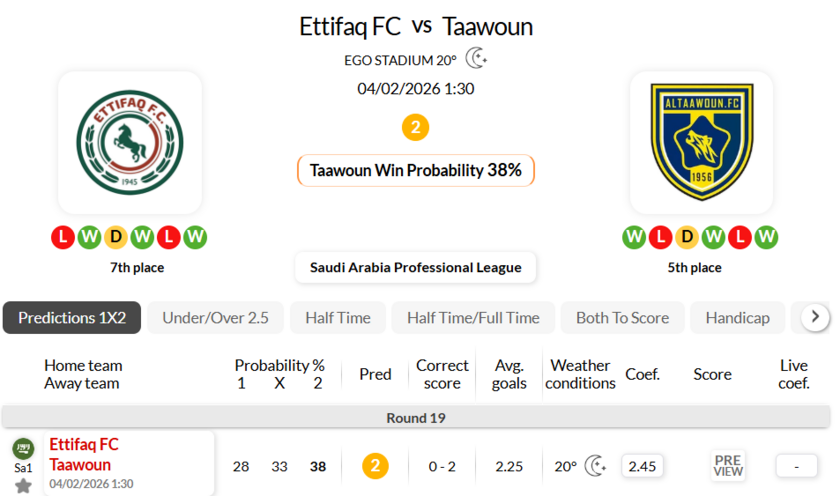Click the orange Pred 2 circle in table
The height and width of the screenshot is (496, 840).
click(x=375, y=466)
